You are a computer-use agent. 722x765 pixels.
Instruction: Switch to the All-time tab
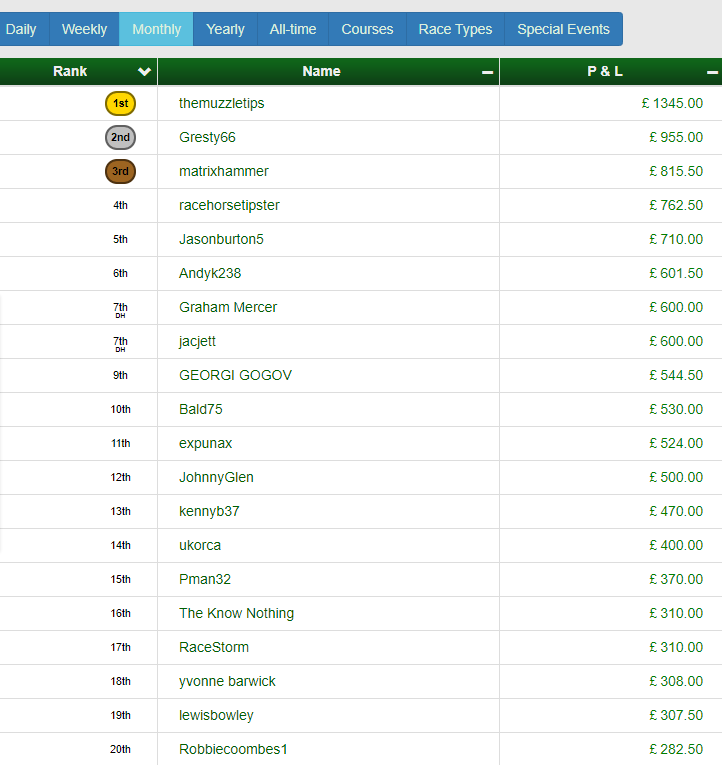[x=293, y=29]
